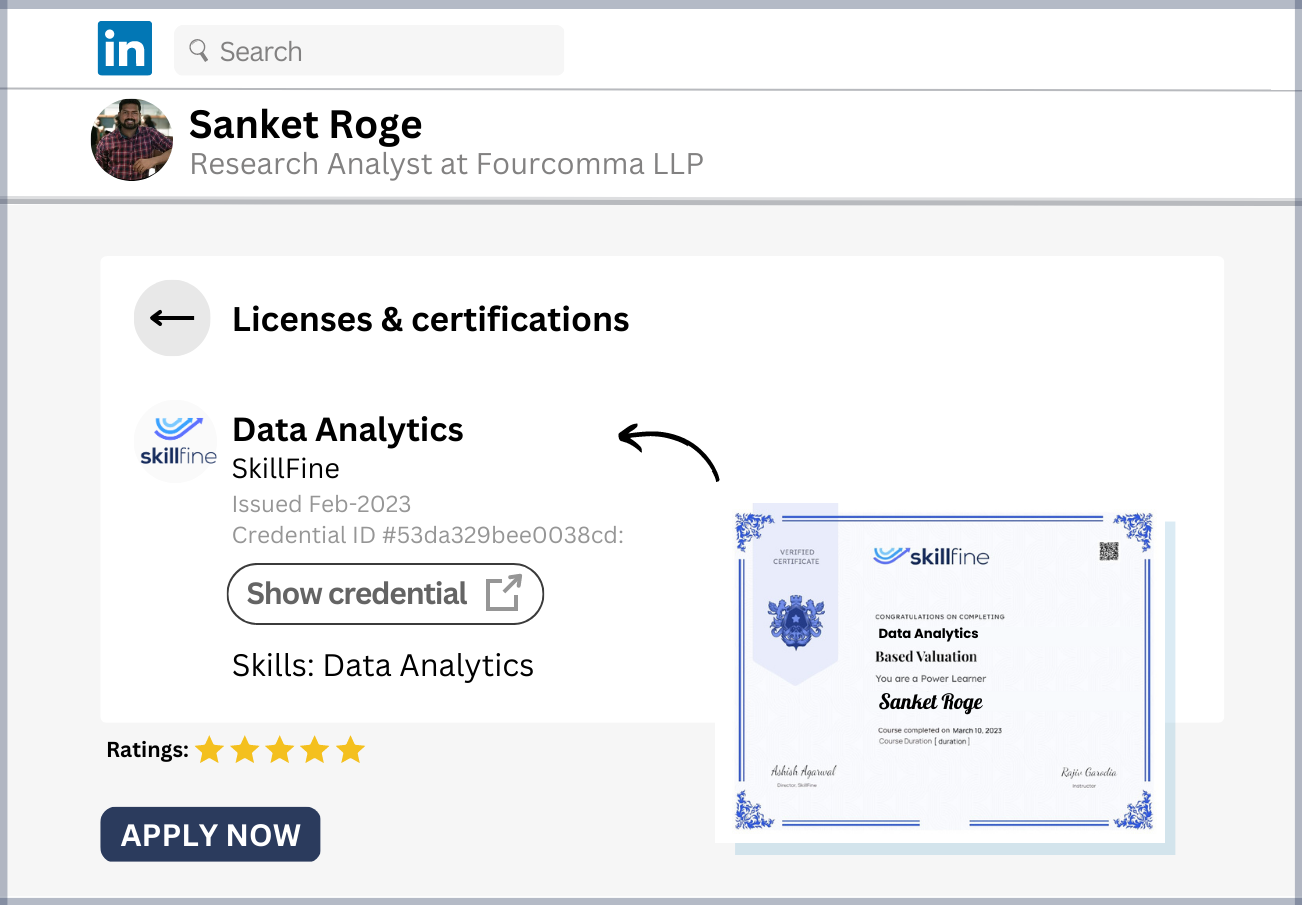Click the blue crest on the verified certificate ribbon

tap(795, 621)
